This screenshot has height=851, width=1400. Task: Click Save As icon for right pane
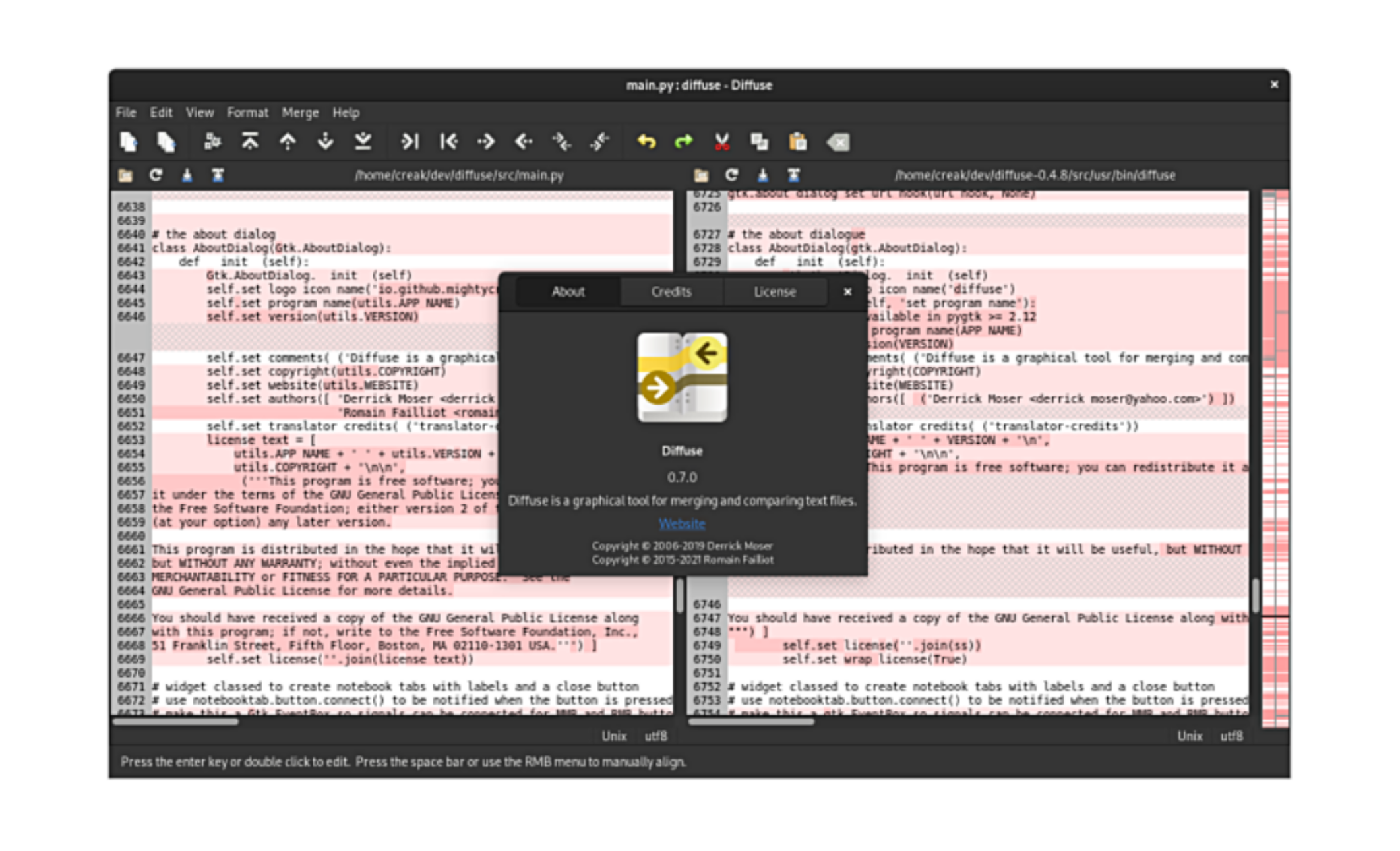794,175
